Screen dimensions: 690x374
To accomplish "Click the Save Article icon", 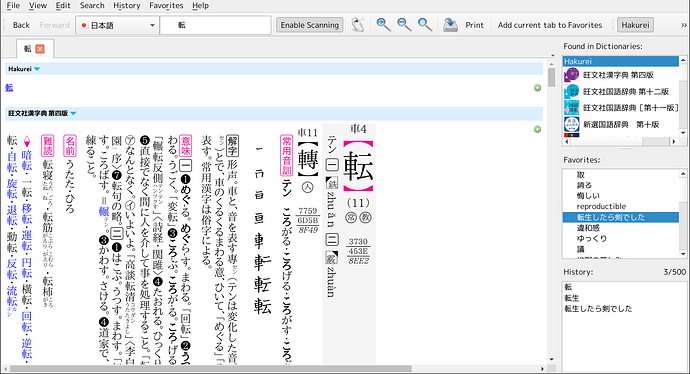I will coord(450,25).
